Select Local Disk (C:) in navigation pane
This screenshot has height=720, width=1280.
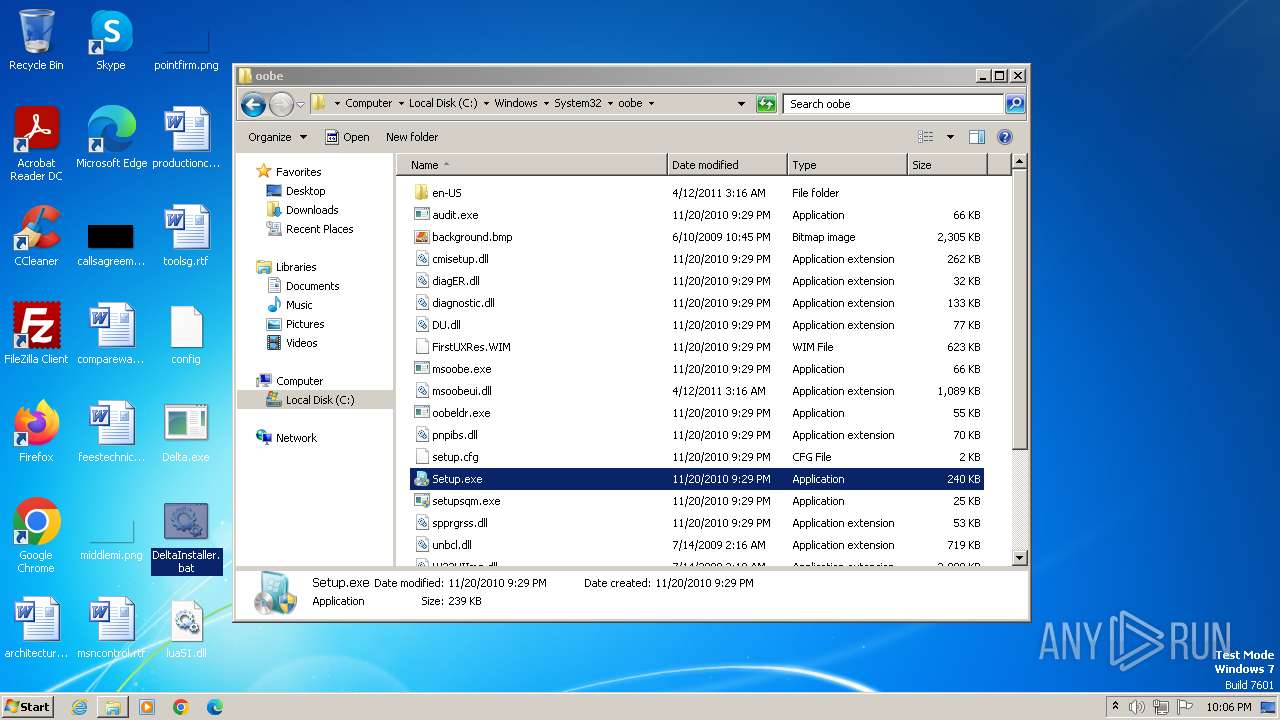pos(319,400)
